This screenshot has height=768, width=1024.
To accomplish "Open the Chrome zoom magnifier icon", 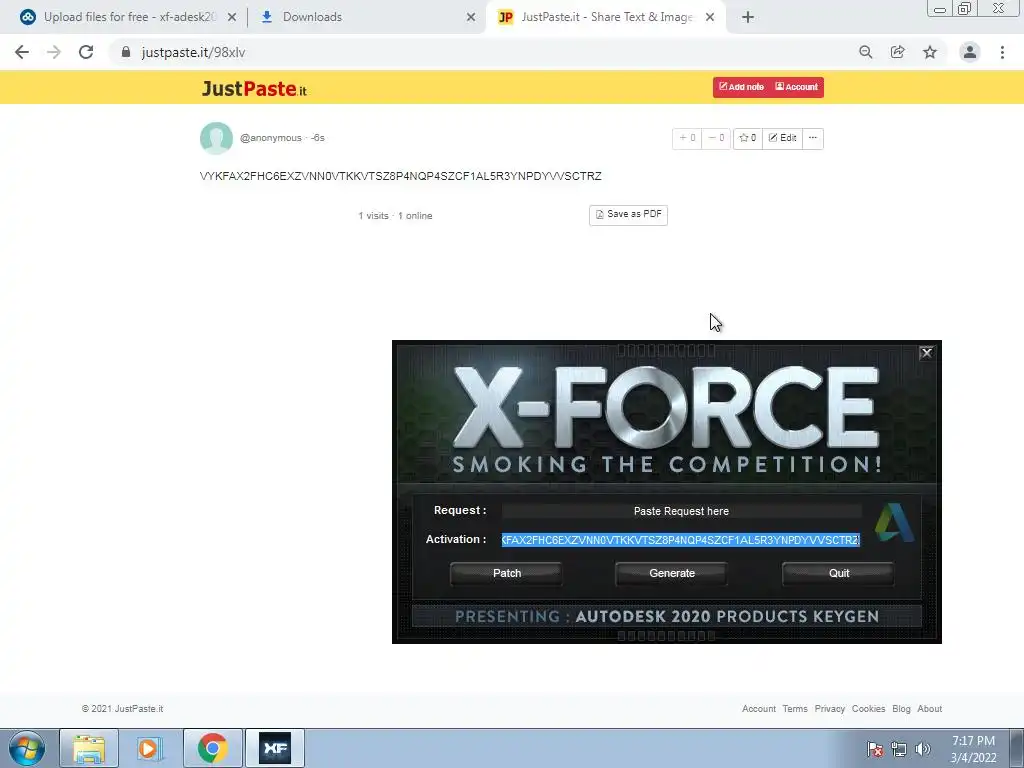I will (866, 52).
